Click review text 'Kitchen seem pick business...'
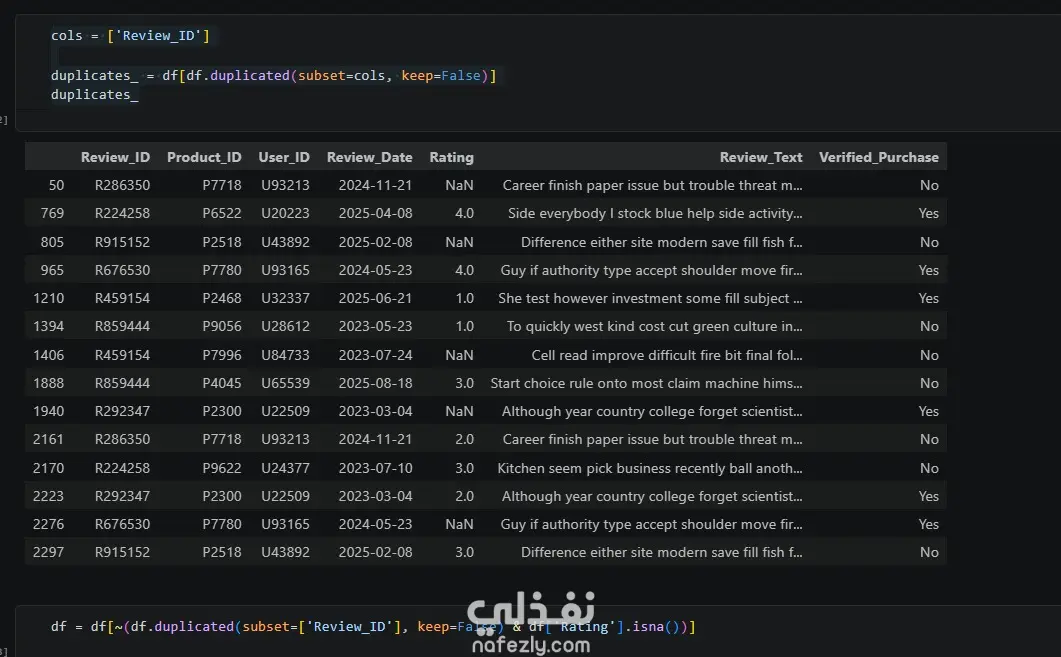 (650, 468)
